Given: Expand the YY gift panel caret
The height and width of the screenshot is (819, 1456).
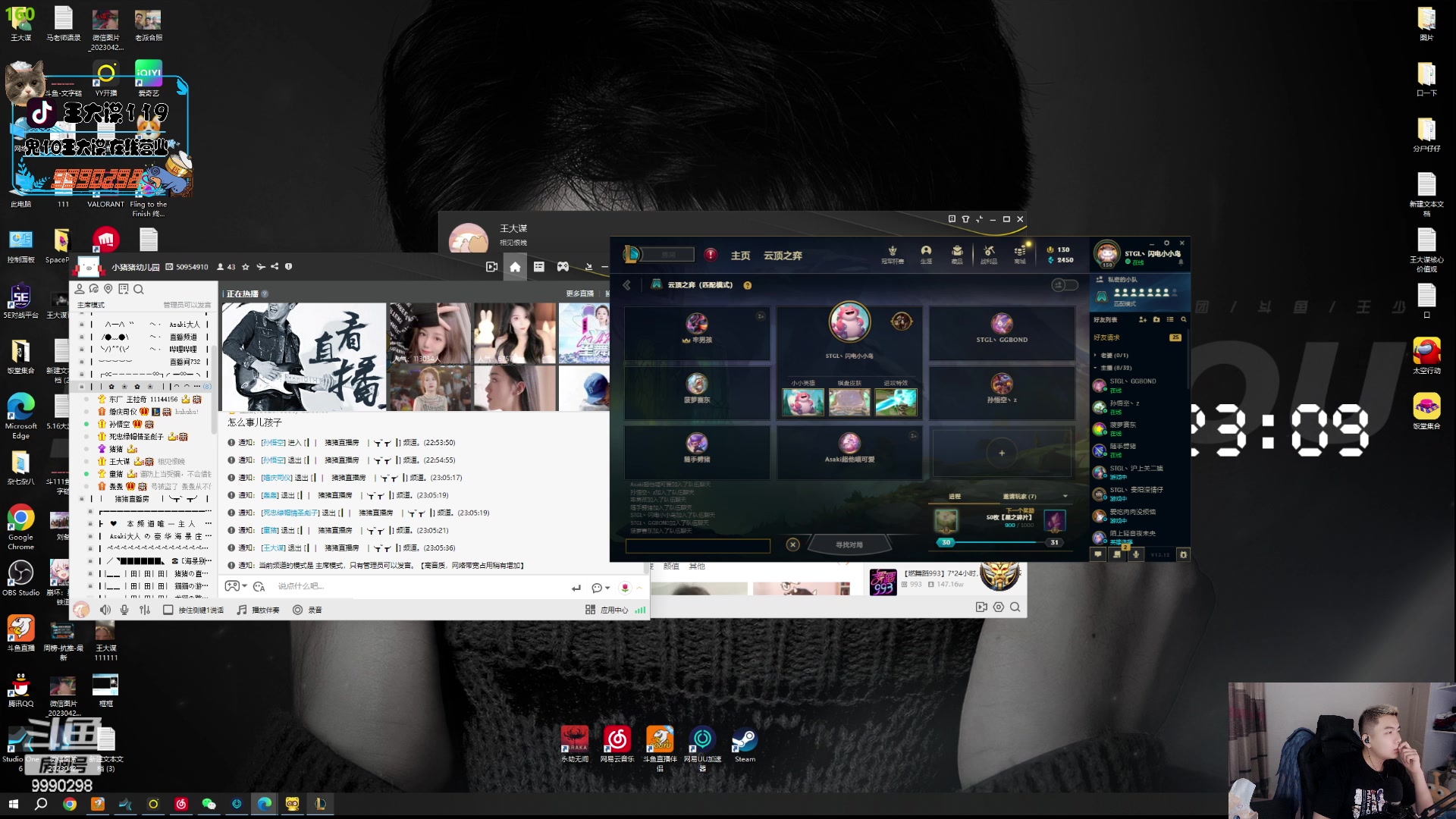Looking at the screenshot, I should pos(639,587).
